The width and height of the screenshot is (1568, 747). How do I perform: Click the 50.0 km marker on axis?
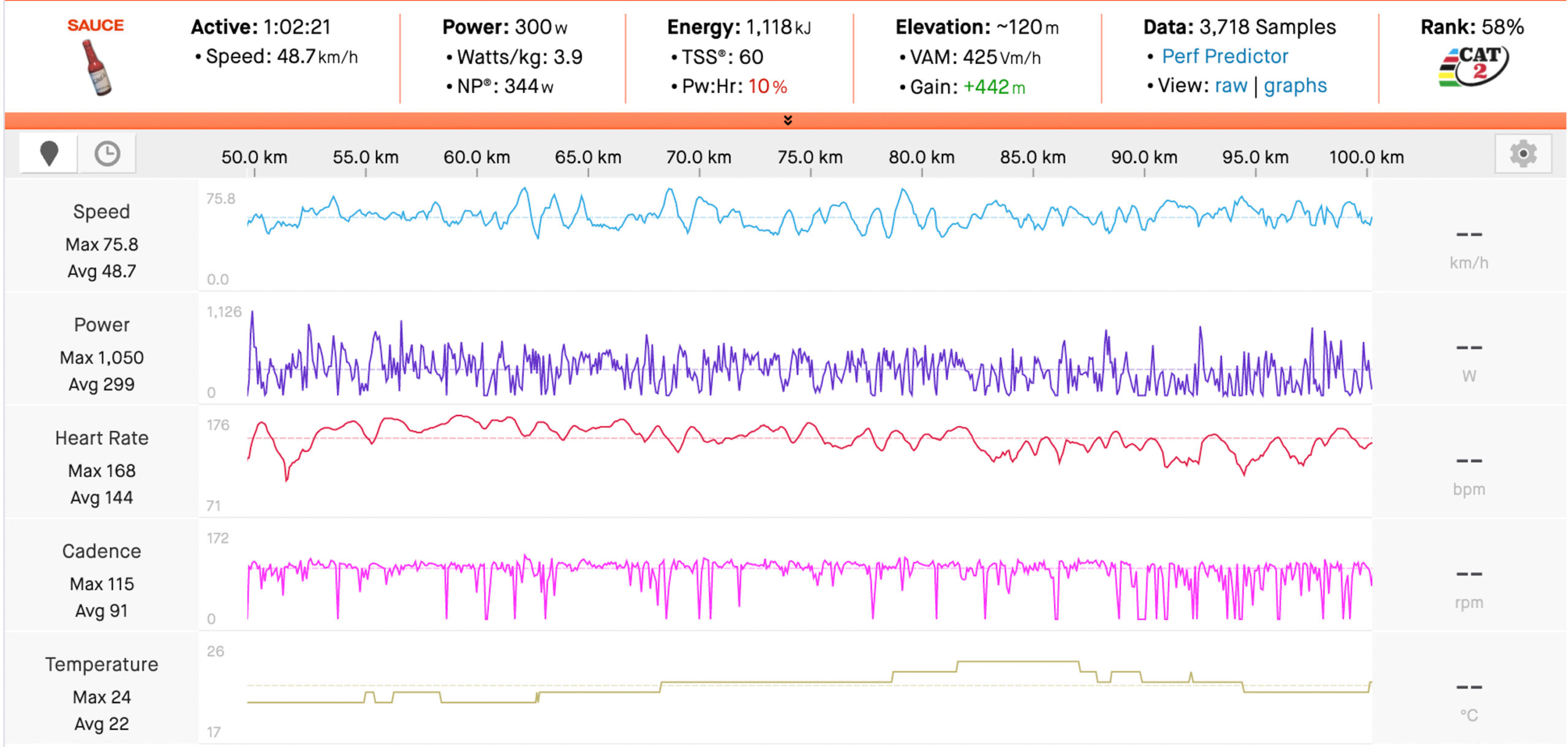coord(254,157)
